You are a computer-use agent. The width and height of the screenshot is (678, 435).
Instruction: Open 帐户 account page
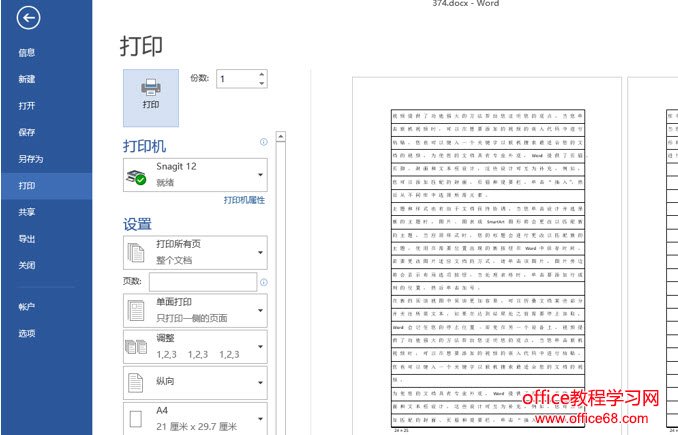pos(27,307)
